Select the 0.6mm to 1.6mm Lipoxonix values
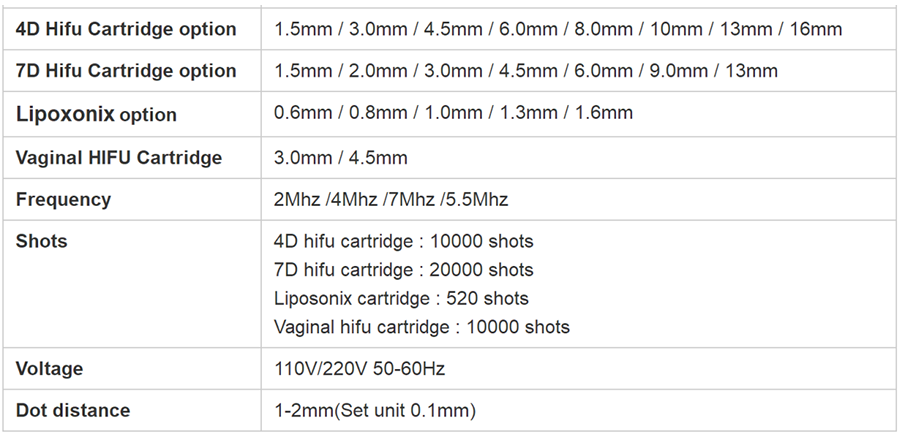This screenshot has height=440, width=900. 453,113
